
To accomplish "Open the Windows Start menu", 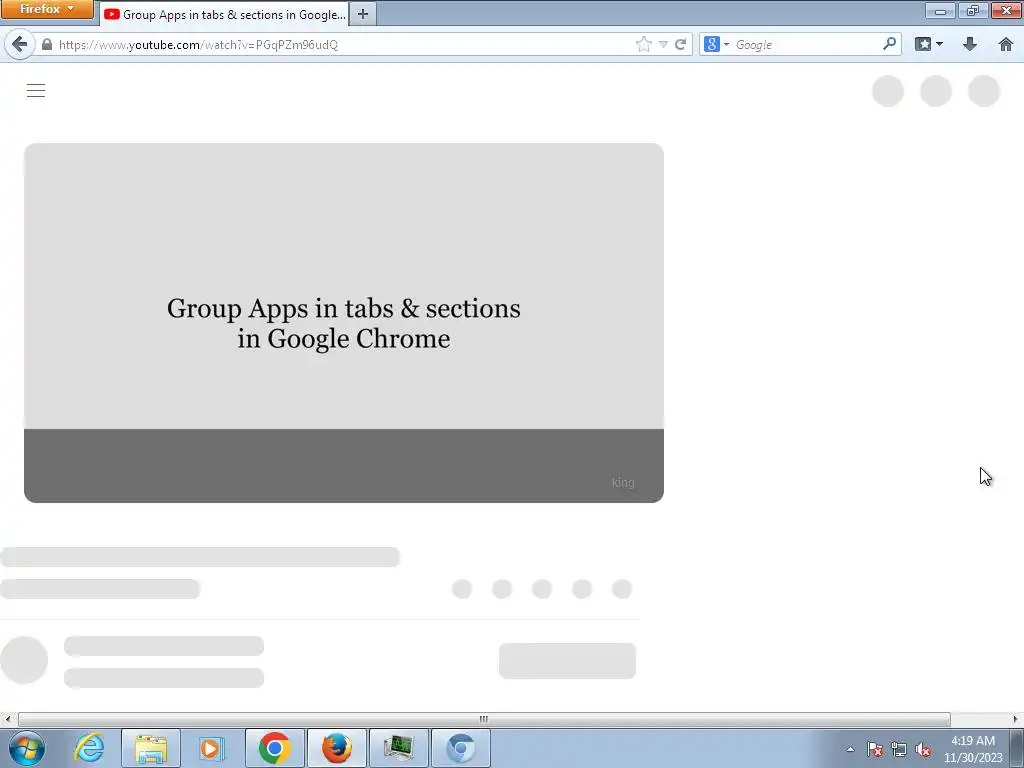I will (27, 748).
